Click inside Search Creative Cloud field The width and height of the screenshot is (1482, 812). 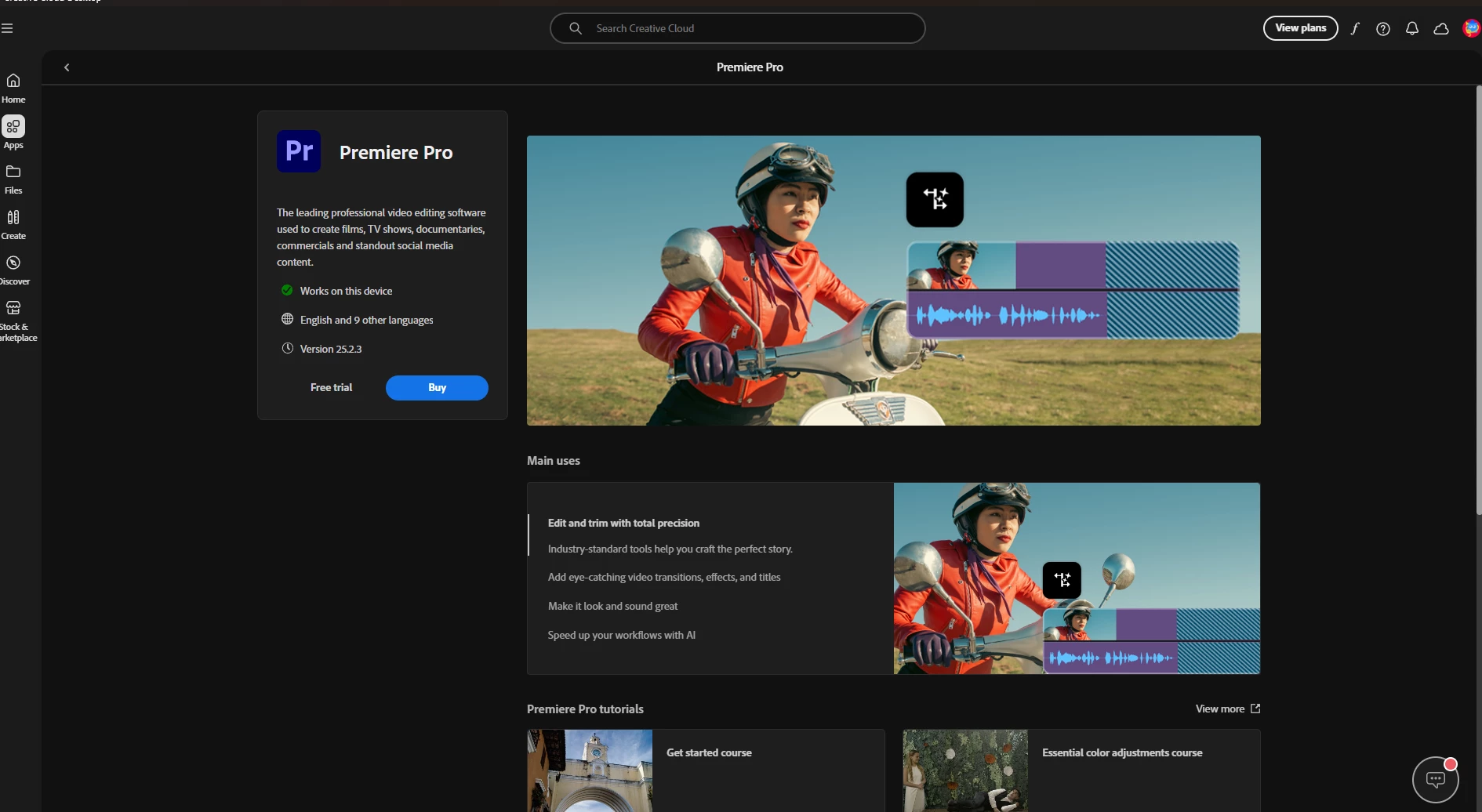[738, 28]
